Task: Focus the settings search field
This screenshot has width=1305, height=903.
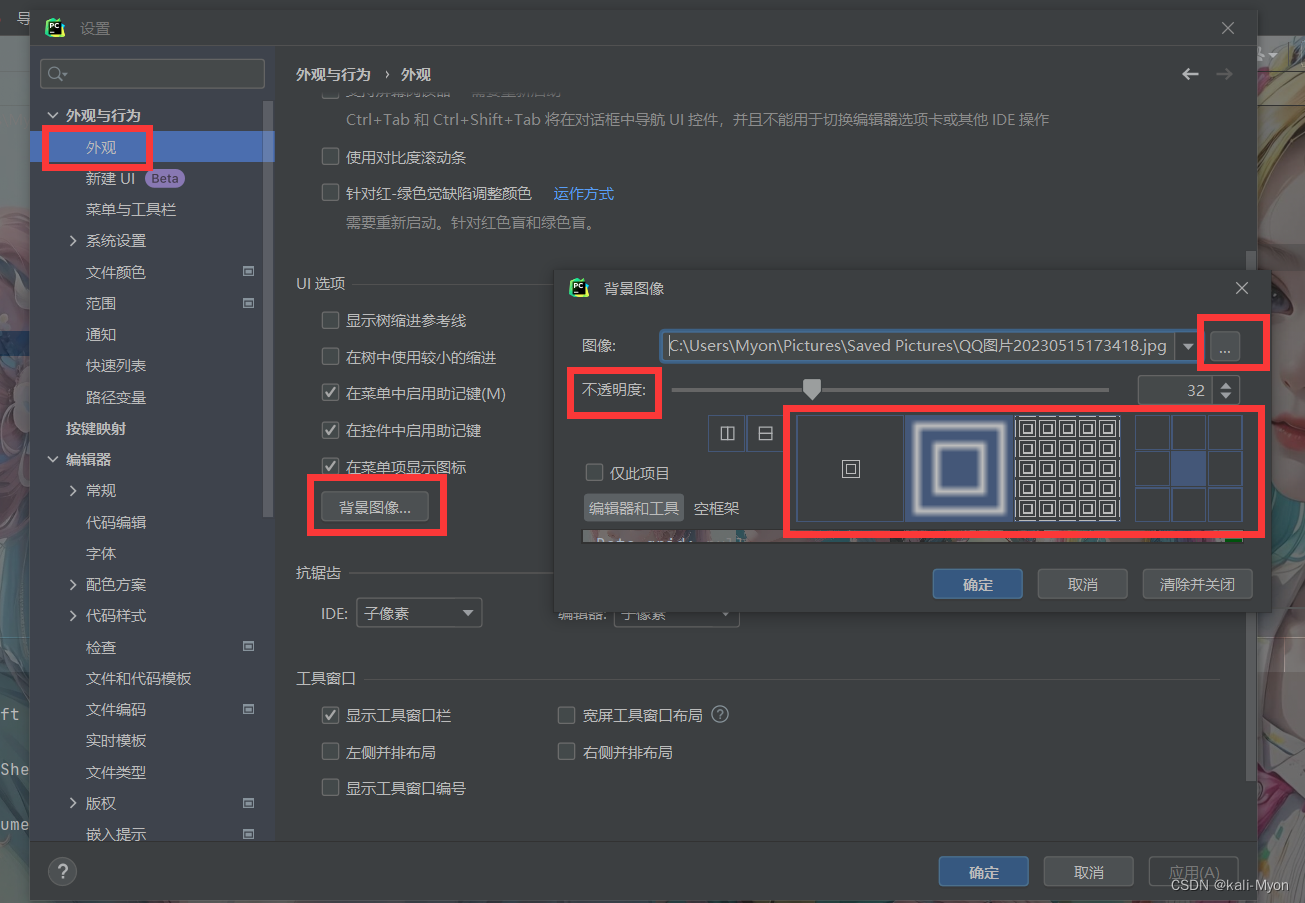Action: [152, 74]
